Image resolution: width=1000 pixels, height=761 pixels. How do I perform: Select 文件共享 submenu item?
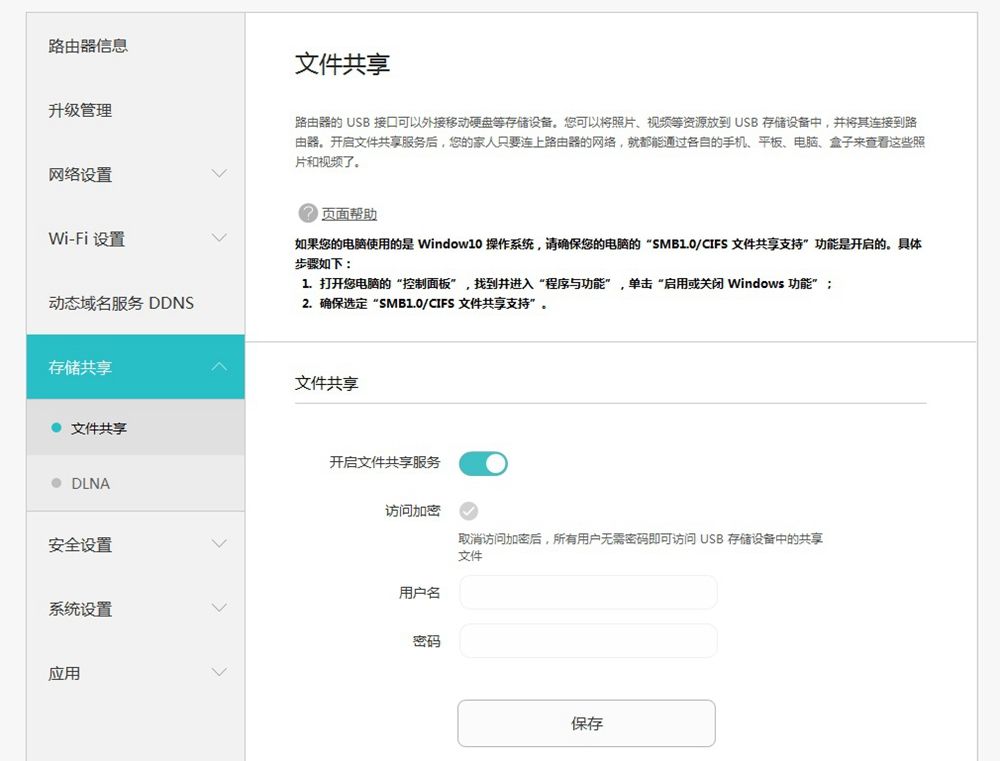[x=136, y=427]
